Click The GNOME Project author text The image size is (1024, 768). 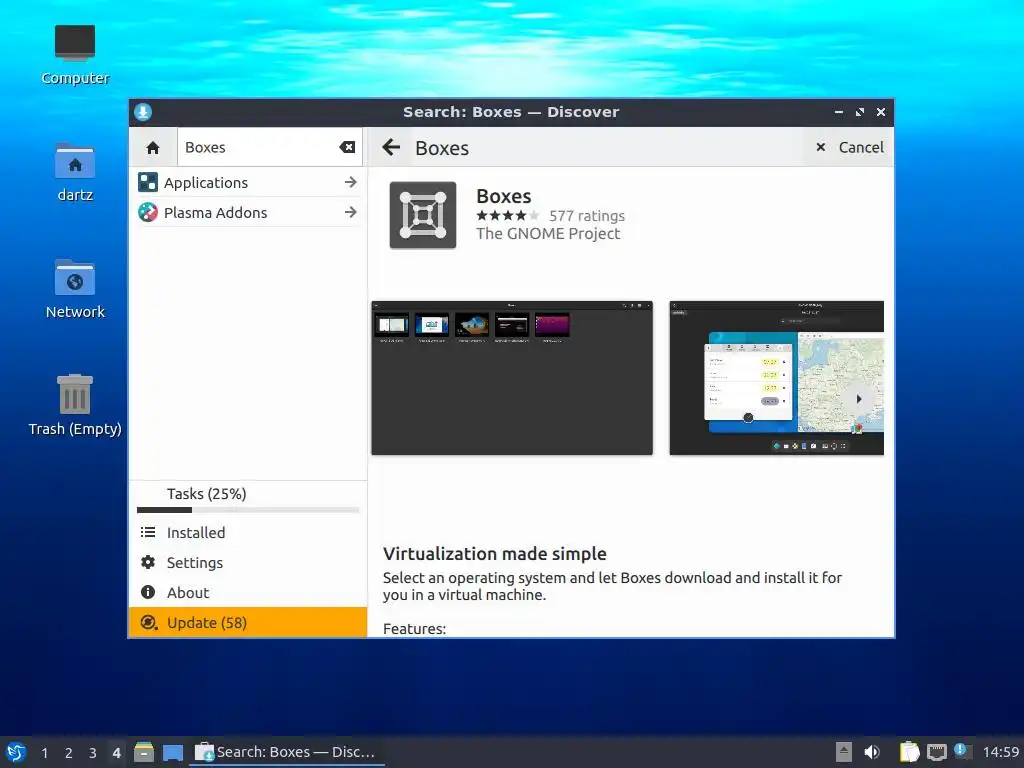tap(548, 234)
